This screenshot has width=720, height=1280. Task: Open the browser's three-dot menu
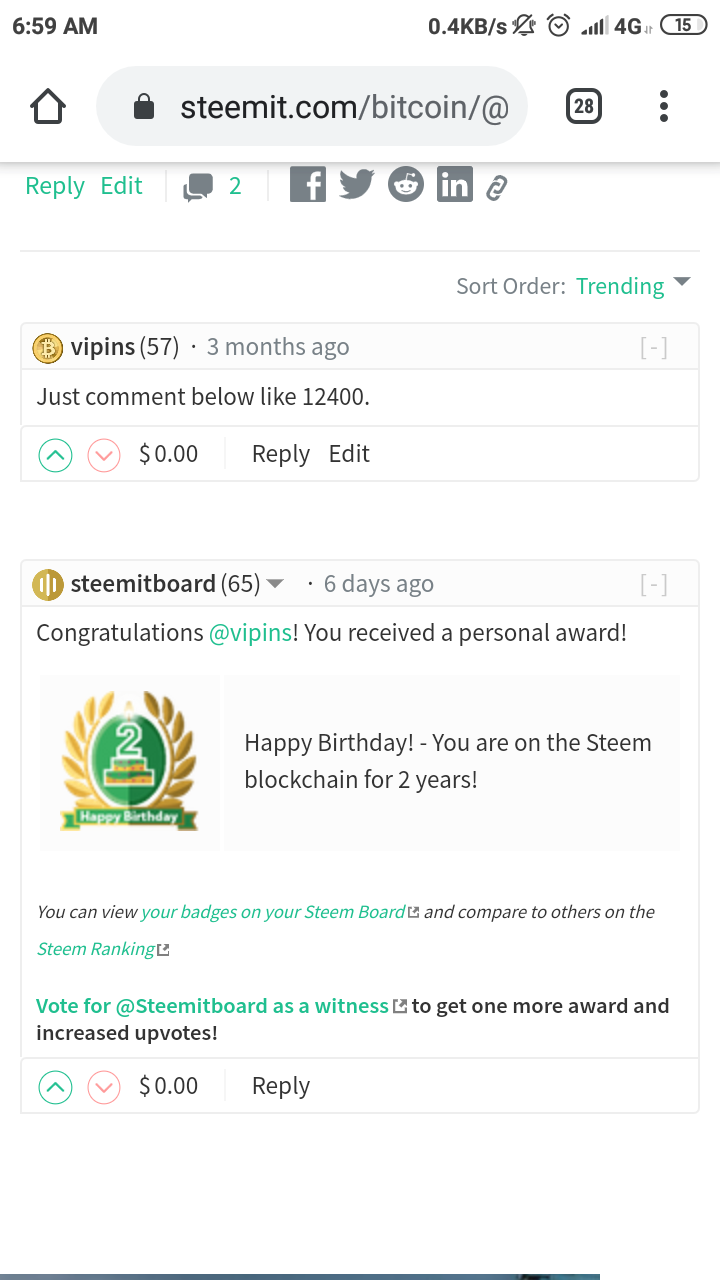[x=663, y=105]
